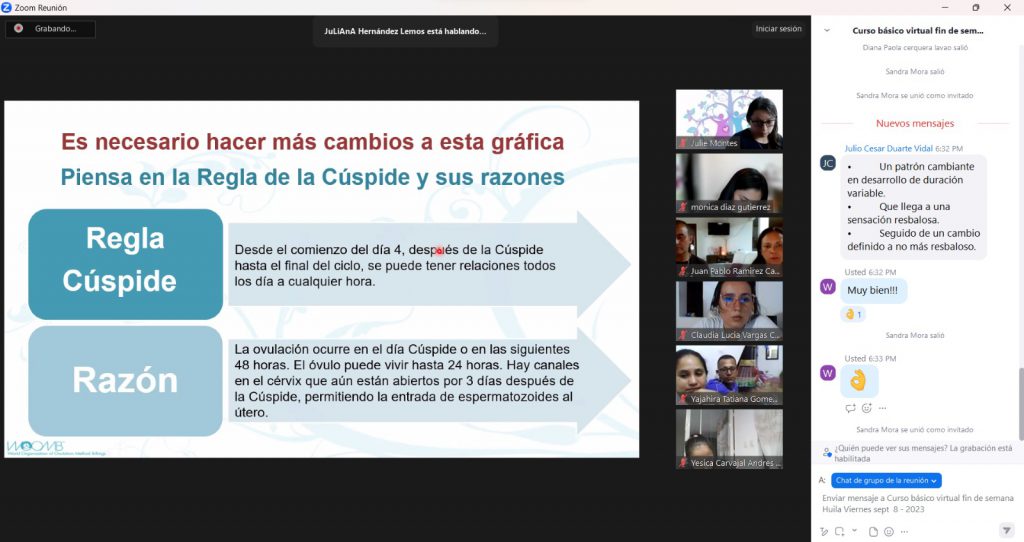Click the JuLiAnA Hernández Lemos speaking banner
This screenshot has height=542, width=1024.
[x=405, y=31]
